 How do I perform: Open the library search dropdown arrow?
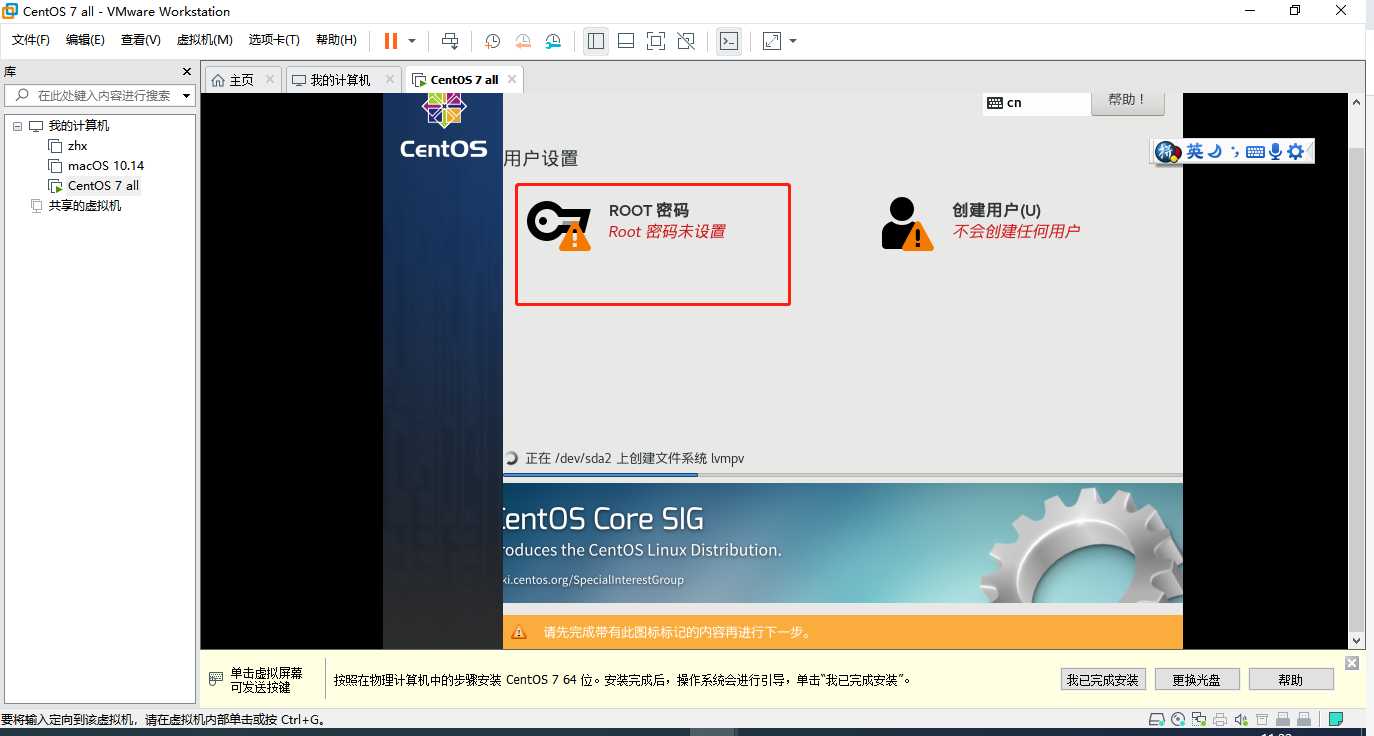click(187, 96)
